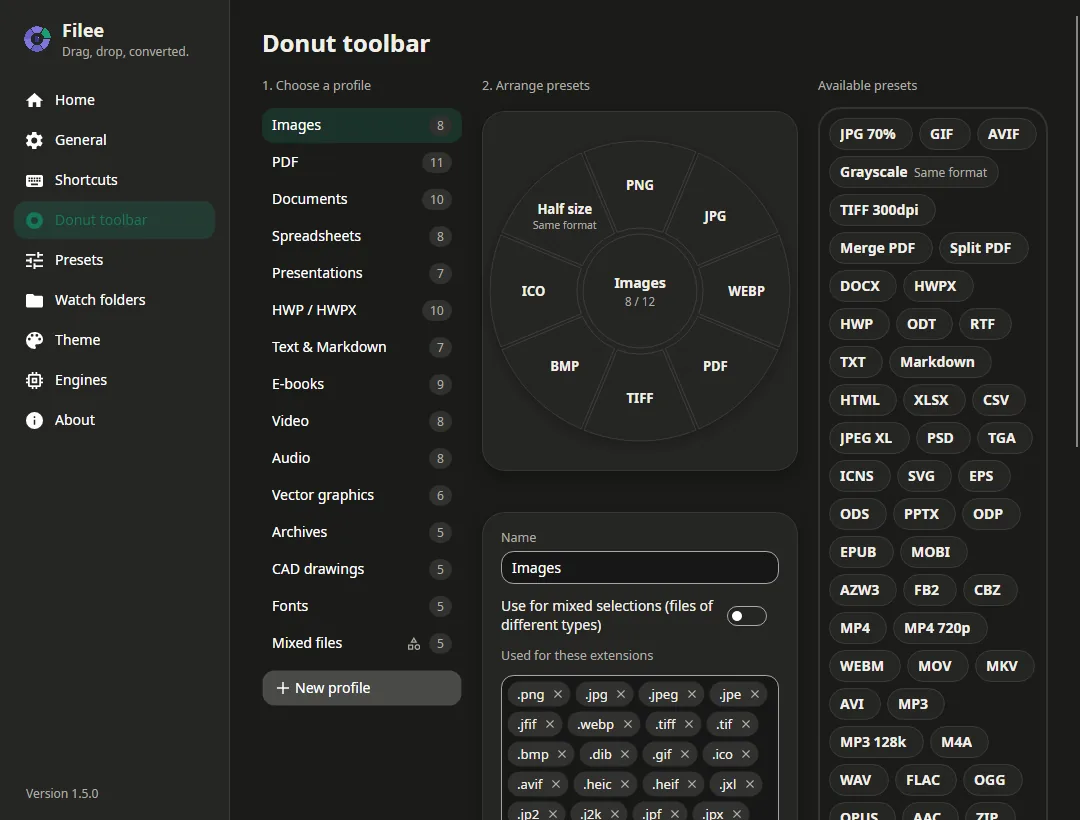Open About info icon
1080x820 pixels.
coord(34,420)
